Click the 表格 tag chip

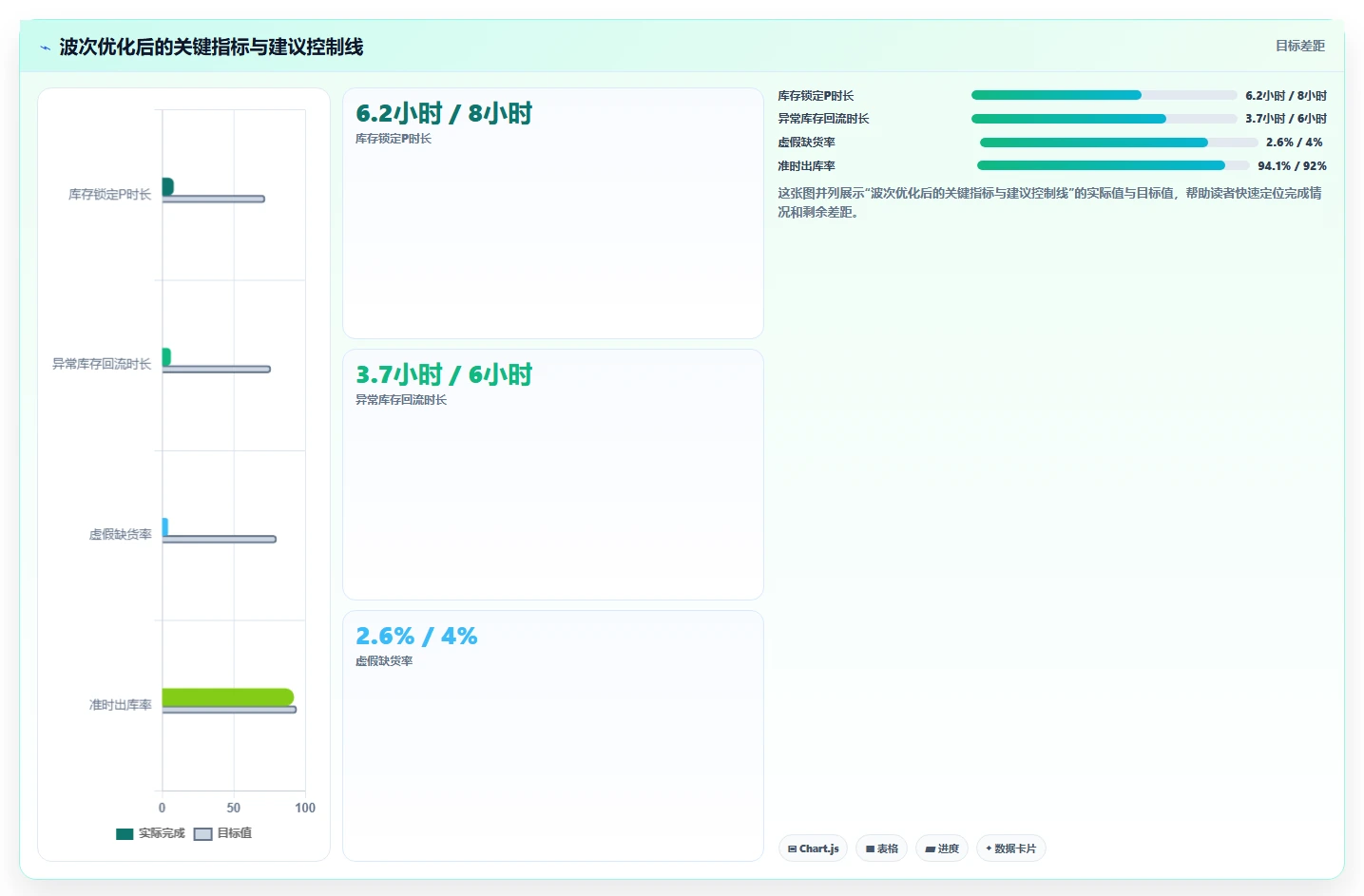(881, 848)
